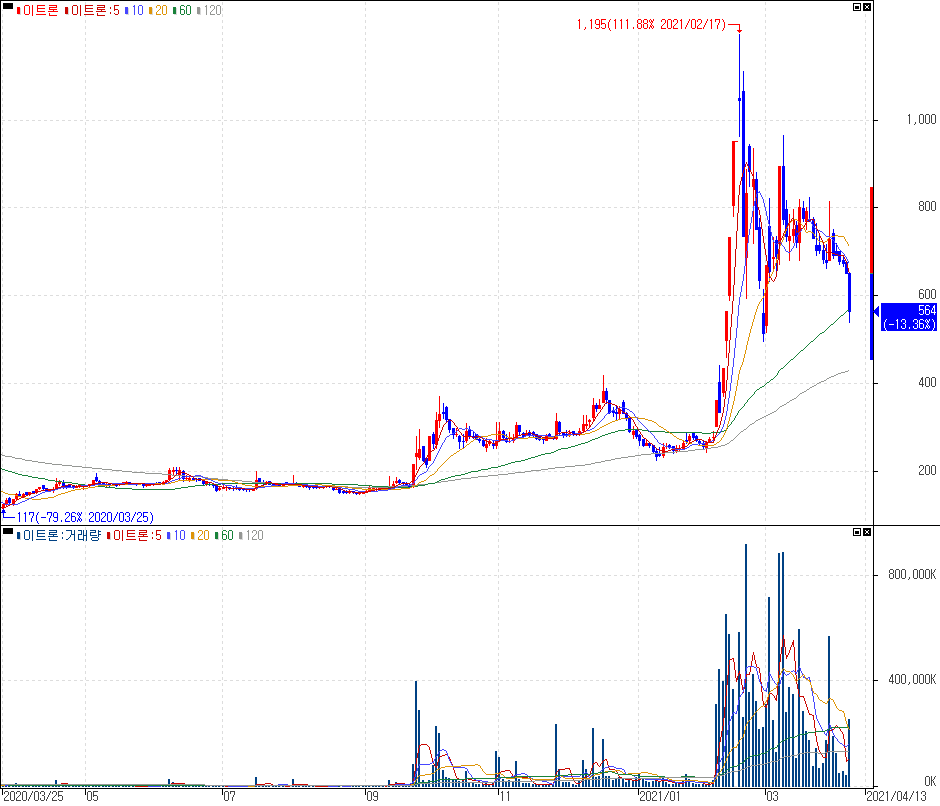Click the black menu square in price chart pane
Image resolution: width=940 pixels, height=806 pixels.
click(8, 7)
